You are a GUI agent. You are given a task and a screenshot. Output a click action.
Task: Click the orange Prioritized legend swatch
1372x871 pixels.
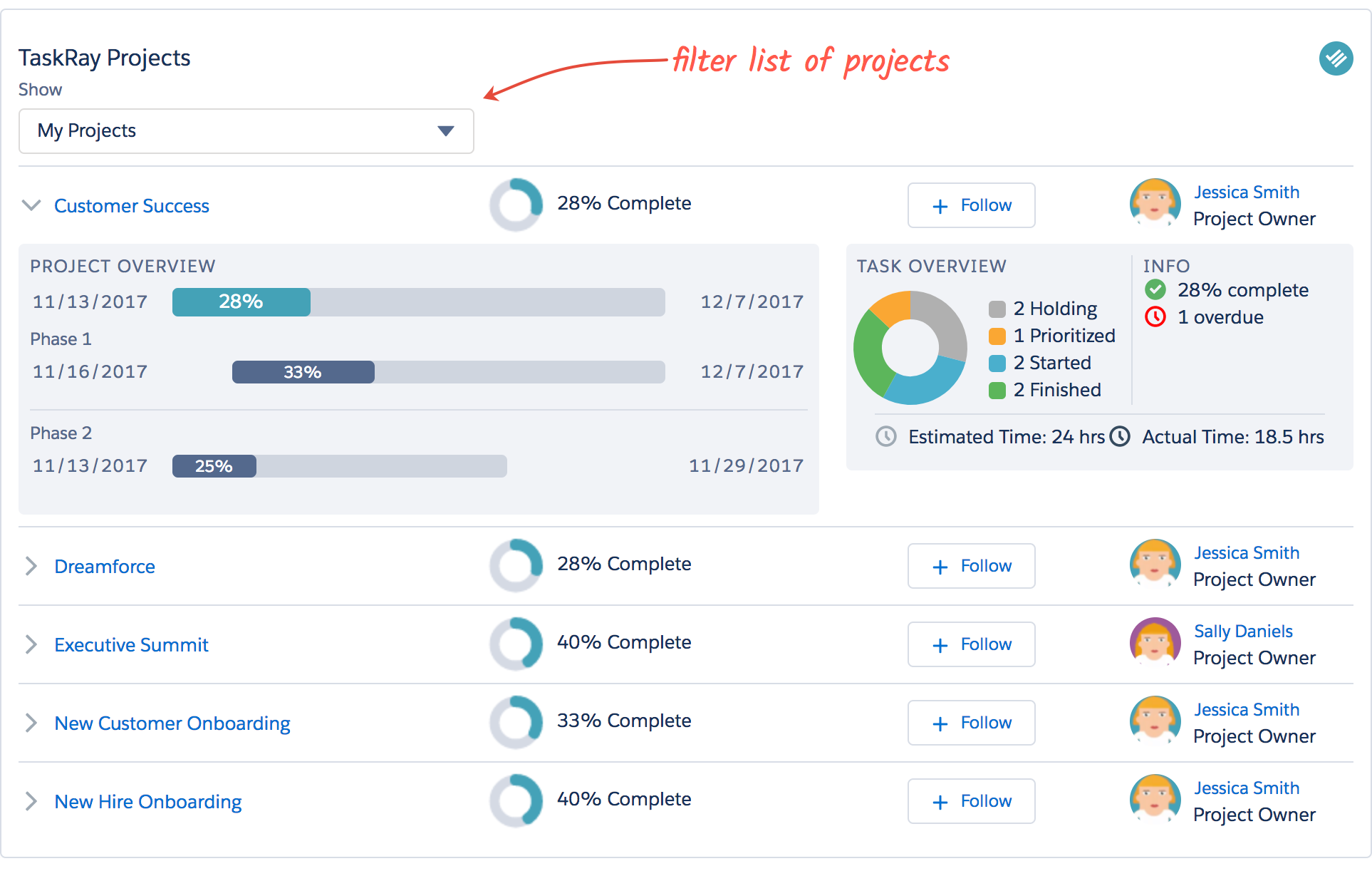[x=997, y=336]
